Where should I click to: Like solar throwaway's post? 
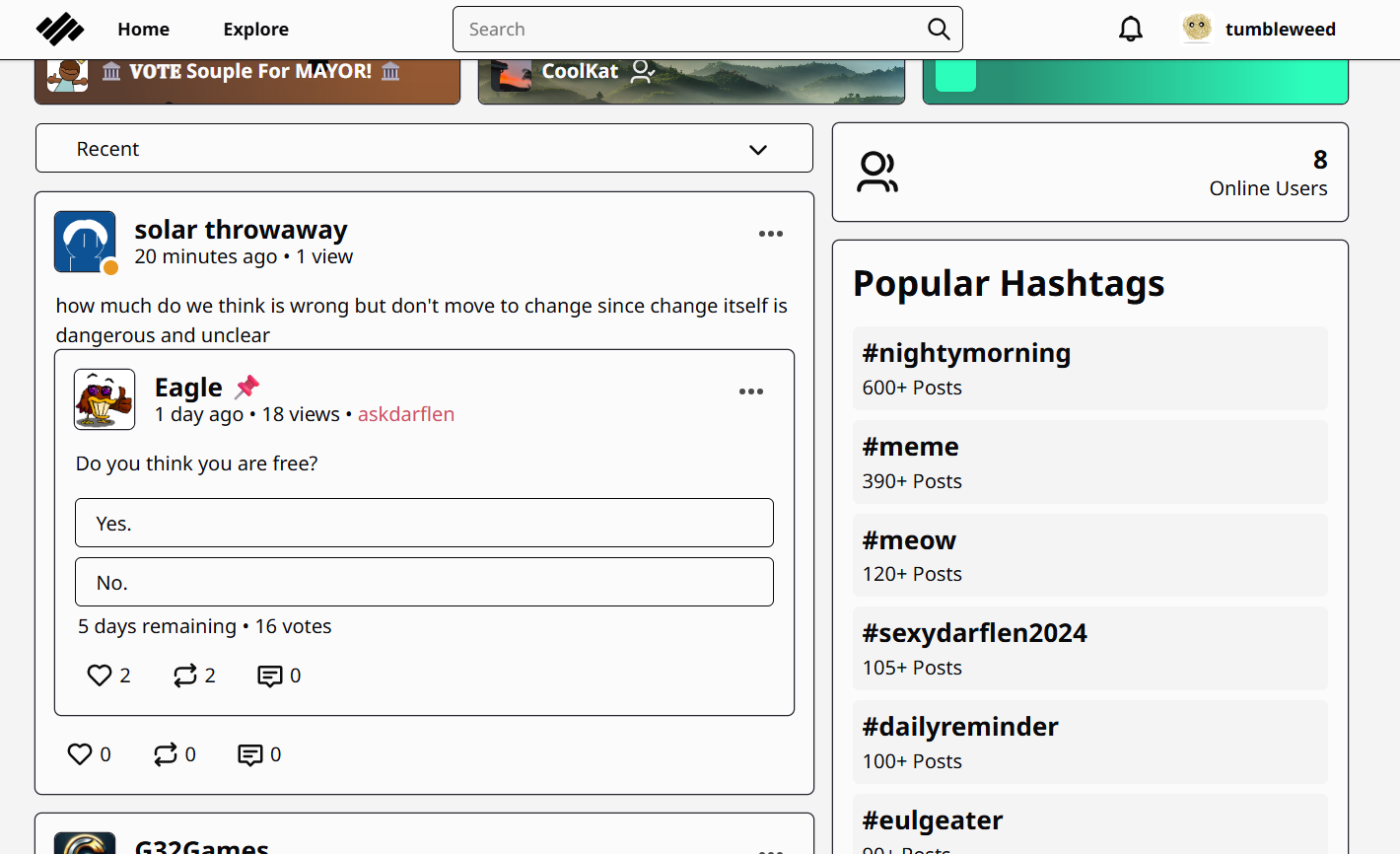tap(80, 754)
